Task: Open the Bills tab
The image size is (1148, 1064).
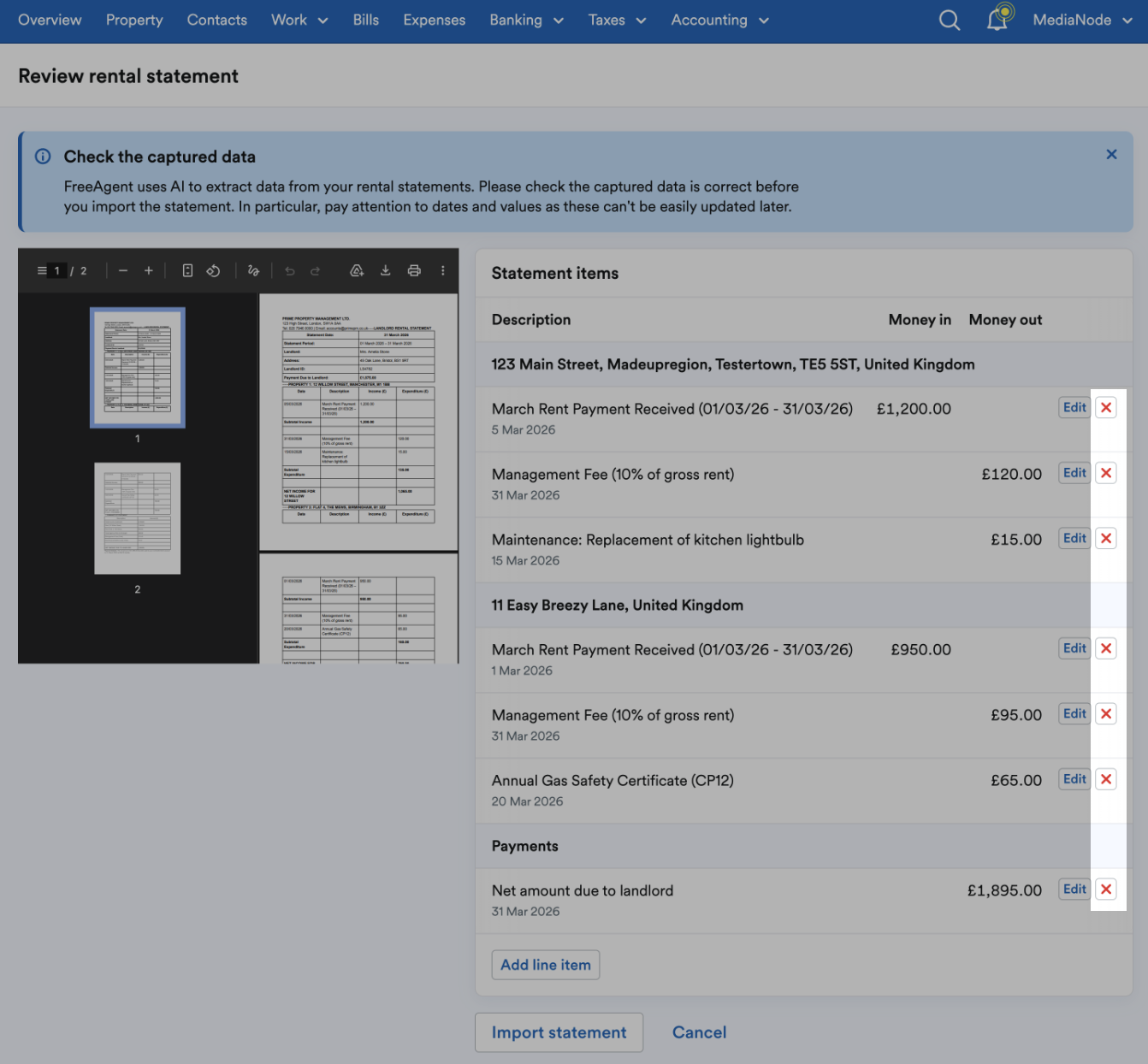Action: (366, 20)
